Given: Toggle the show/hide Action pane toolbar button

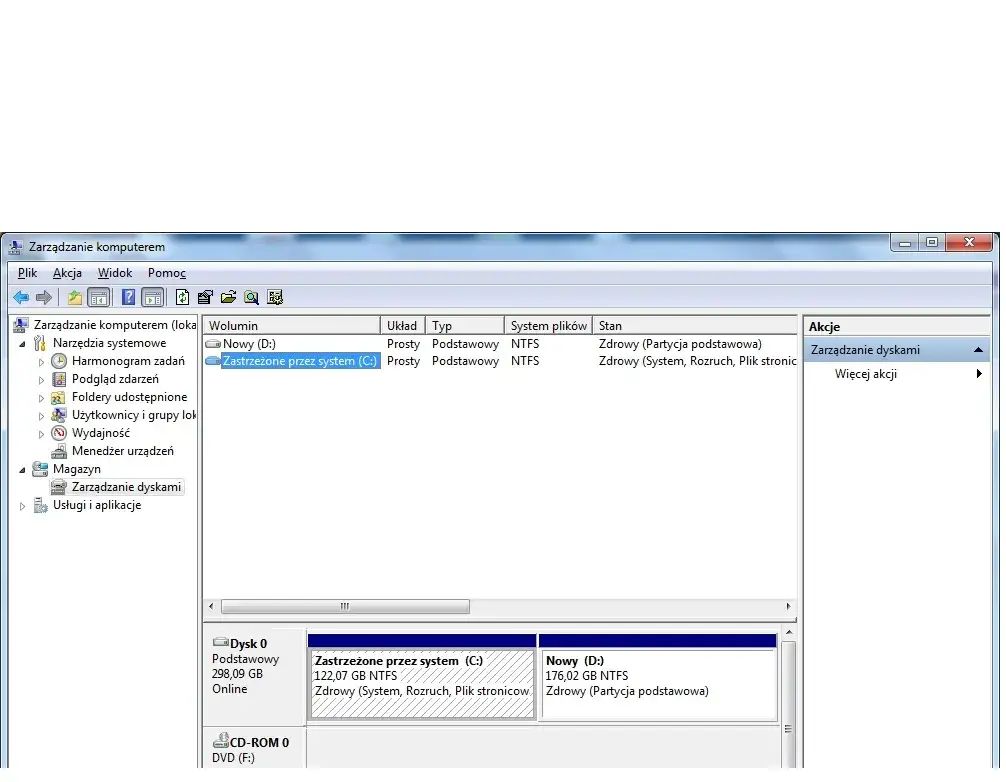Looking at the screenshot, I should (x=152, y=297).
